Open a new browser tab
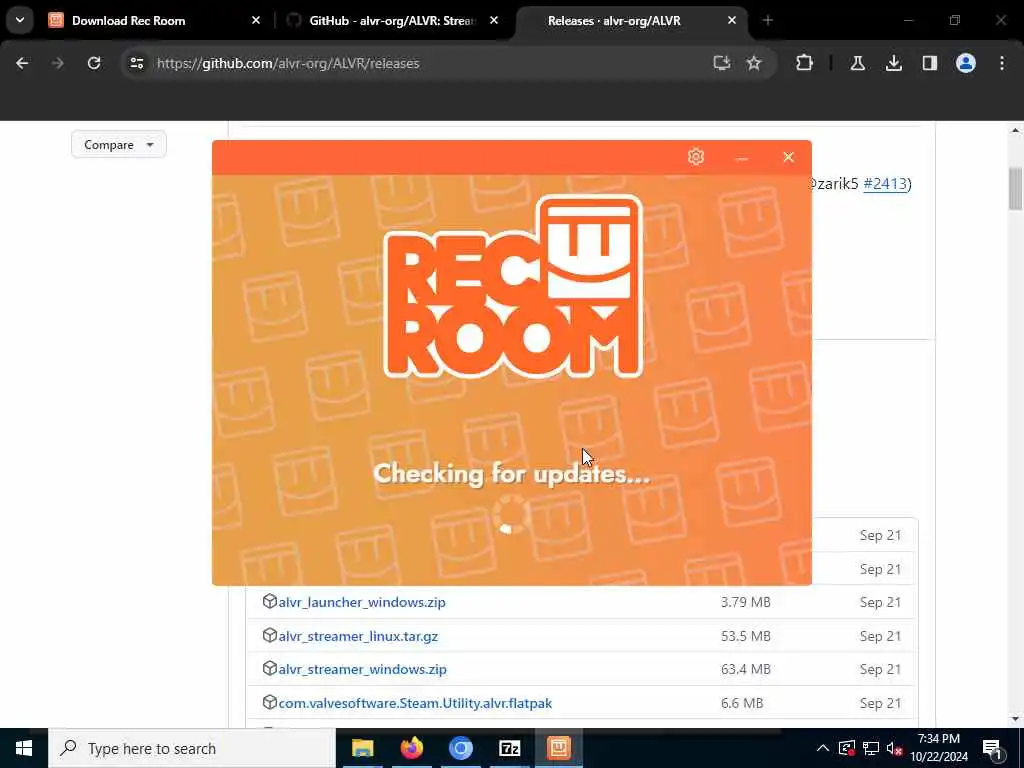 coord(768,21)
